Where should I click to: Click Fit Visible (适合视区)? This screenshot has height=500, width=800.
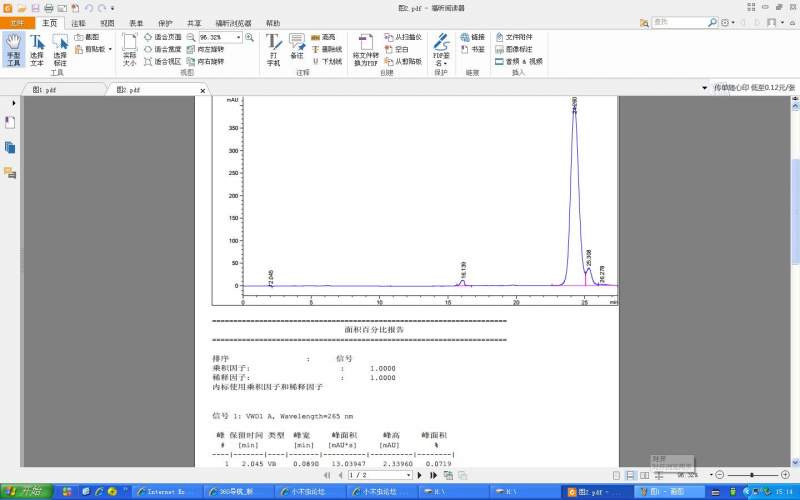coord(162,62)
